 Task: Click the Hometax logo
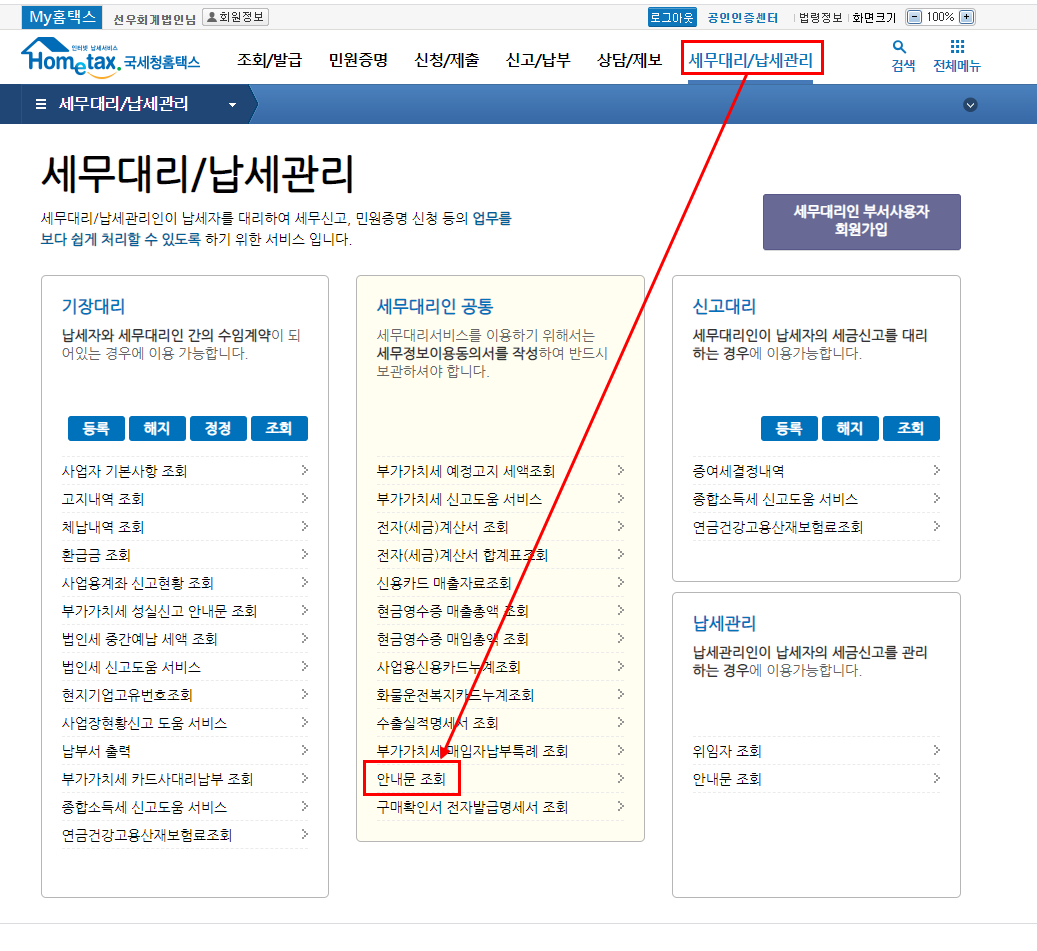coord(110,57)
